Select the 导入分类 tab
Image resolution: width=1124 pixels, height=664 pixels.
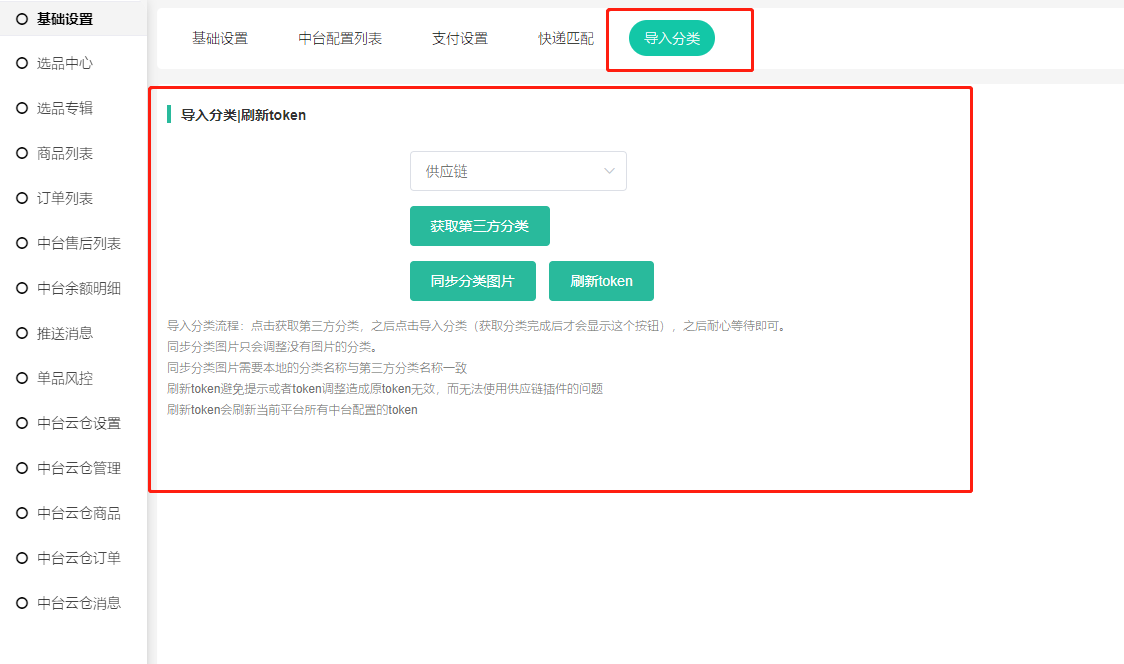click(672, 38)
